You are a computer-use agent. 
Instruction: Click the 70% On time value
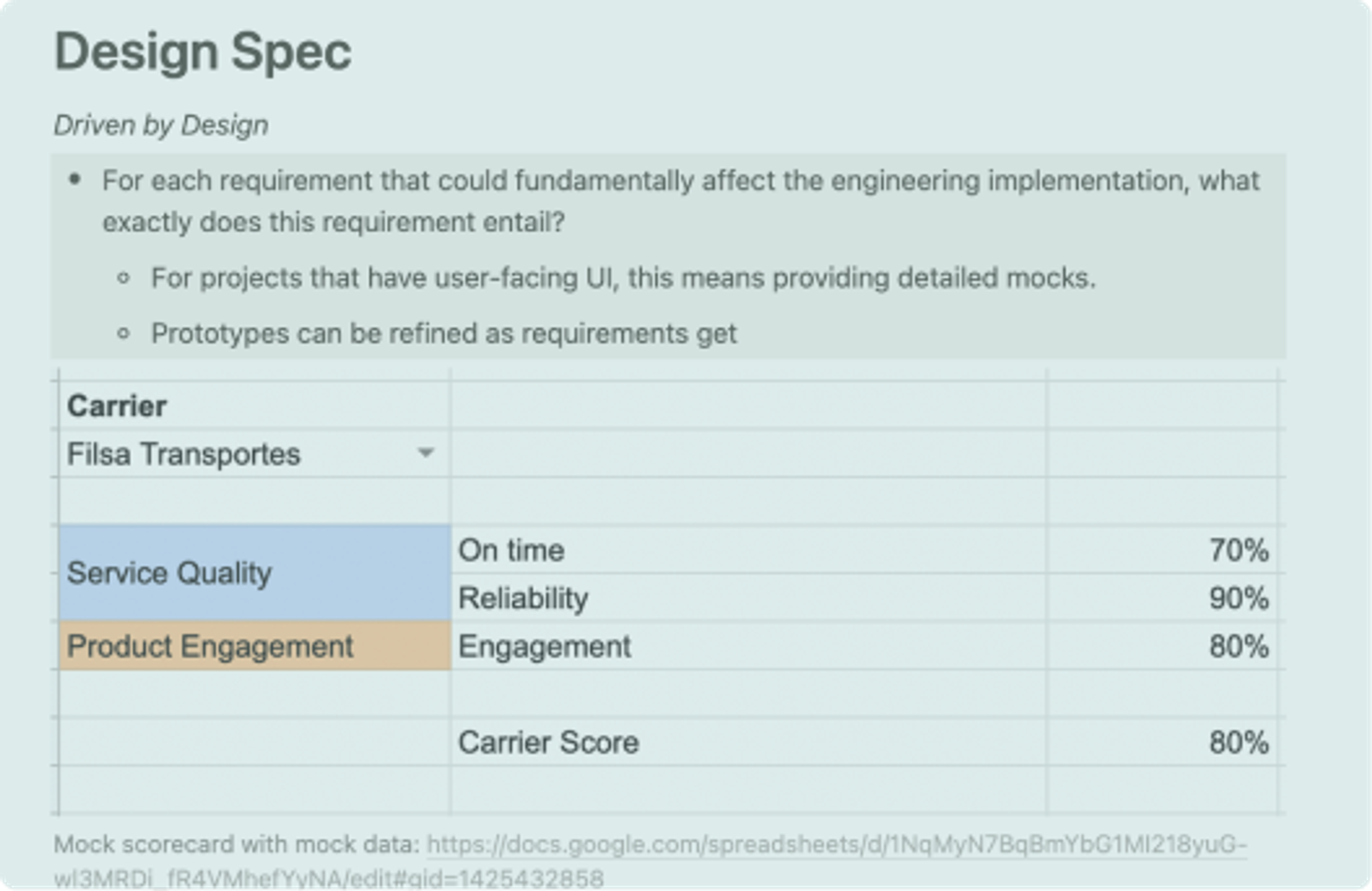tap(1238, 551)
